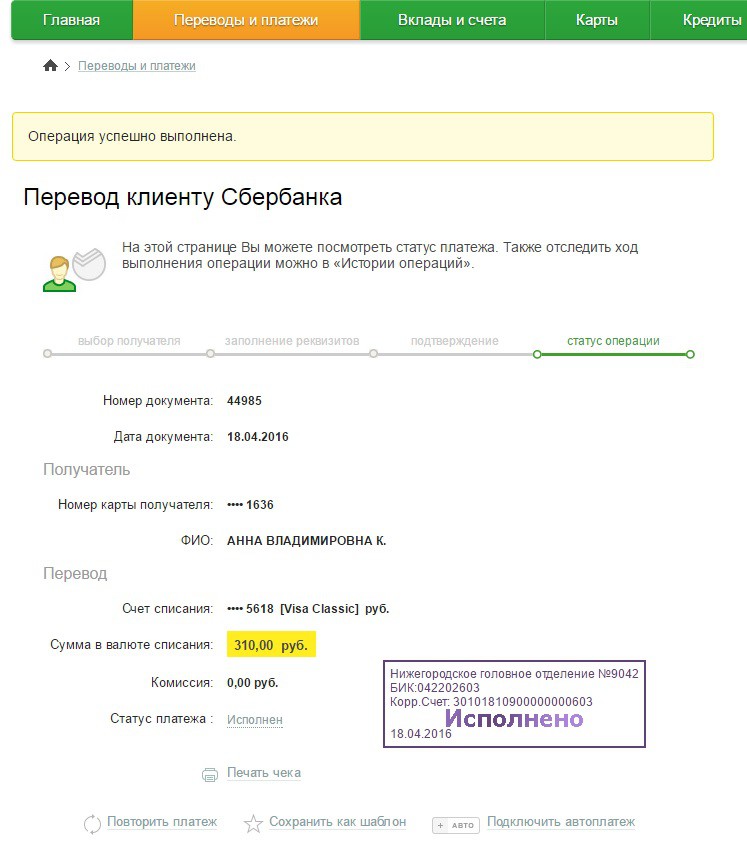Image resolution: width=747 pixels, height=863 pixels.
Task: Follow the Переводы и платежи breadcrumb link
Action: click(x=137, y=65)
